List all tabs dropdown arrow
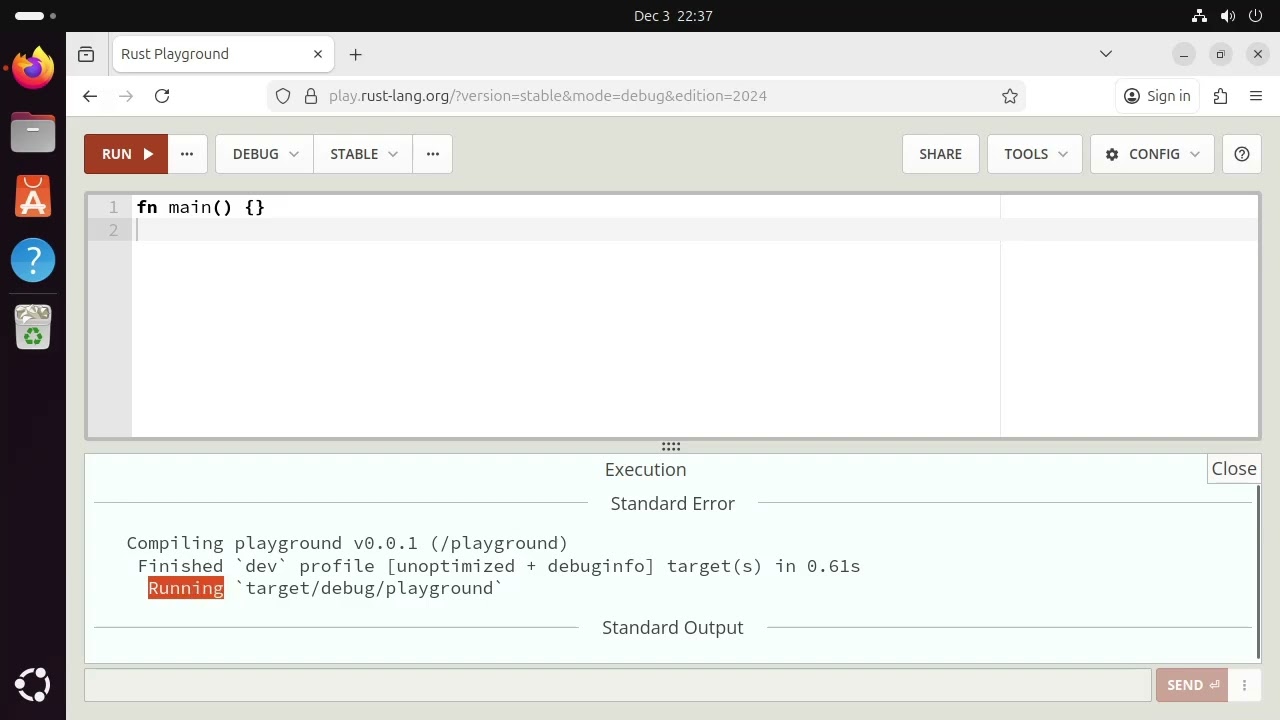This screenshot has height=720, width=1280. 1106,54
